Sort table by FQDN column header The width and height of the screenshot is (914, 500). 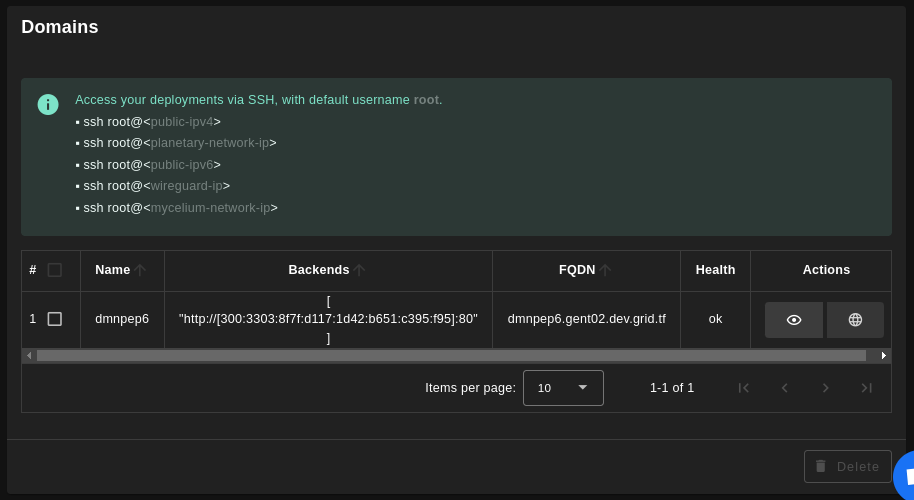click(x=577, y=270)
